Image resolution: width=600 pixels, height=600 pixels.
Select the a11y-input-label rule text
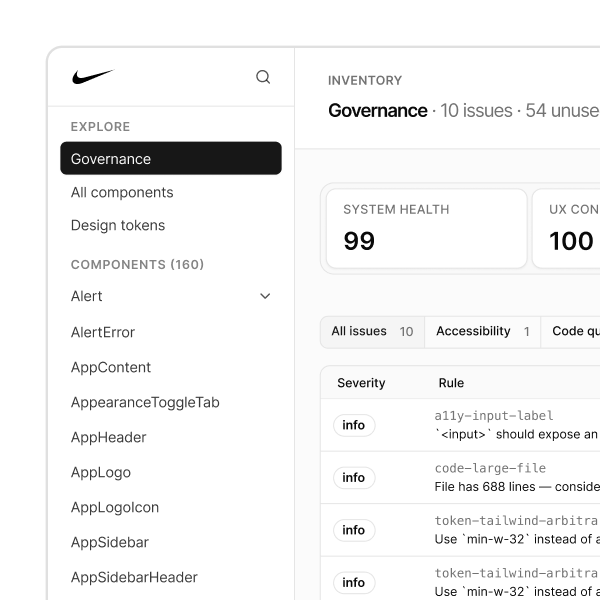point(494,416)
